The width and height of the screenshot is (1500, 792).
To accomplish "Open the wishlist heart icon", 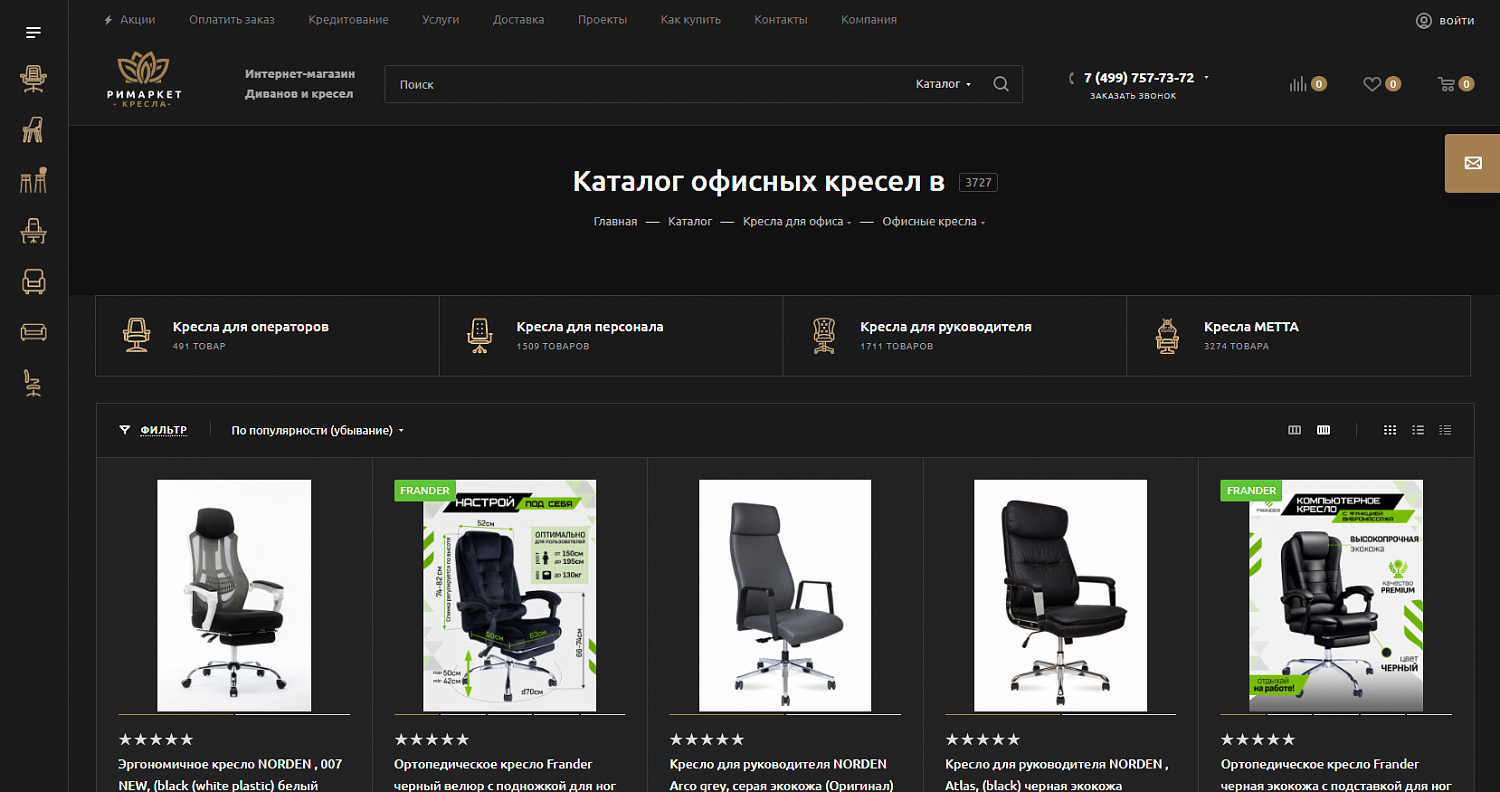I will [1372, 84].
